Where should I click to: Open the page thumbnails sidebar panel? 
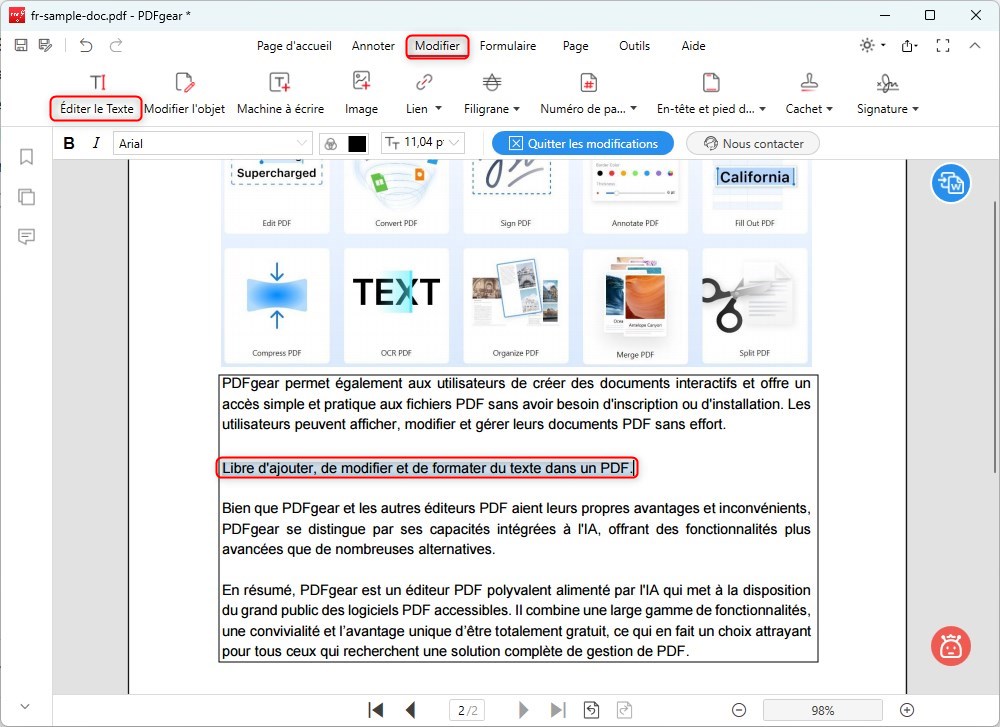click(26, 196)
